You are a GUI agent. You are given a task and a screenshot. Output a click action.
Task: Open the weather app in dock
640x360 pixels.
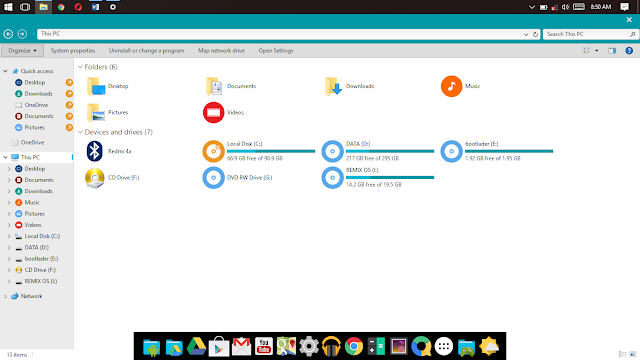[489, 346]
